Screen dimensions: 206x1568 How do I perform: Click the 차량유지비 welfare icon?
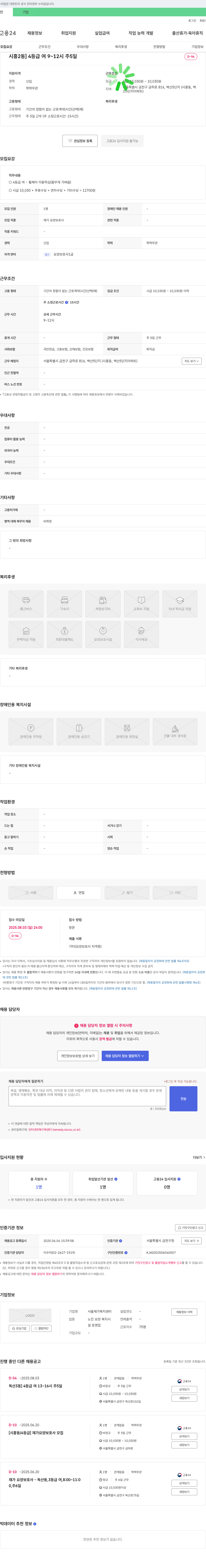pos(103,604)
